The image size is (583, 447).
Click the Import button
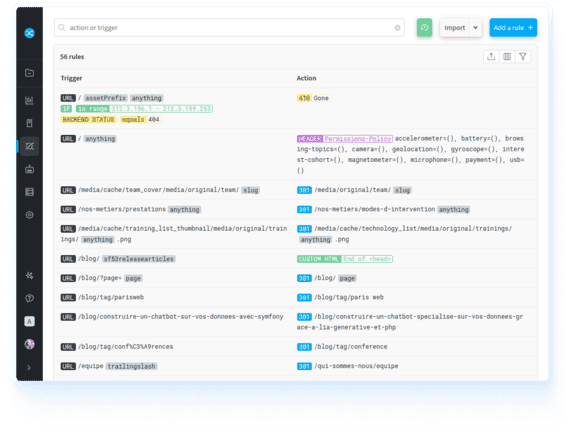[x=455, y=28]
